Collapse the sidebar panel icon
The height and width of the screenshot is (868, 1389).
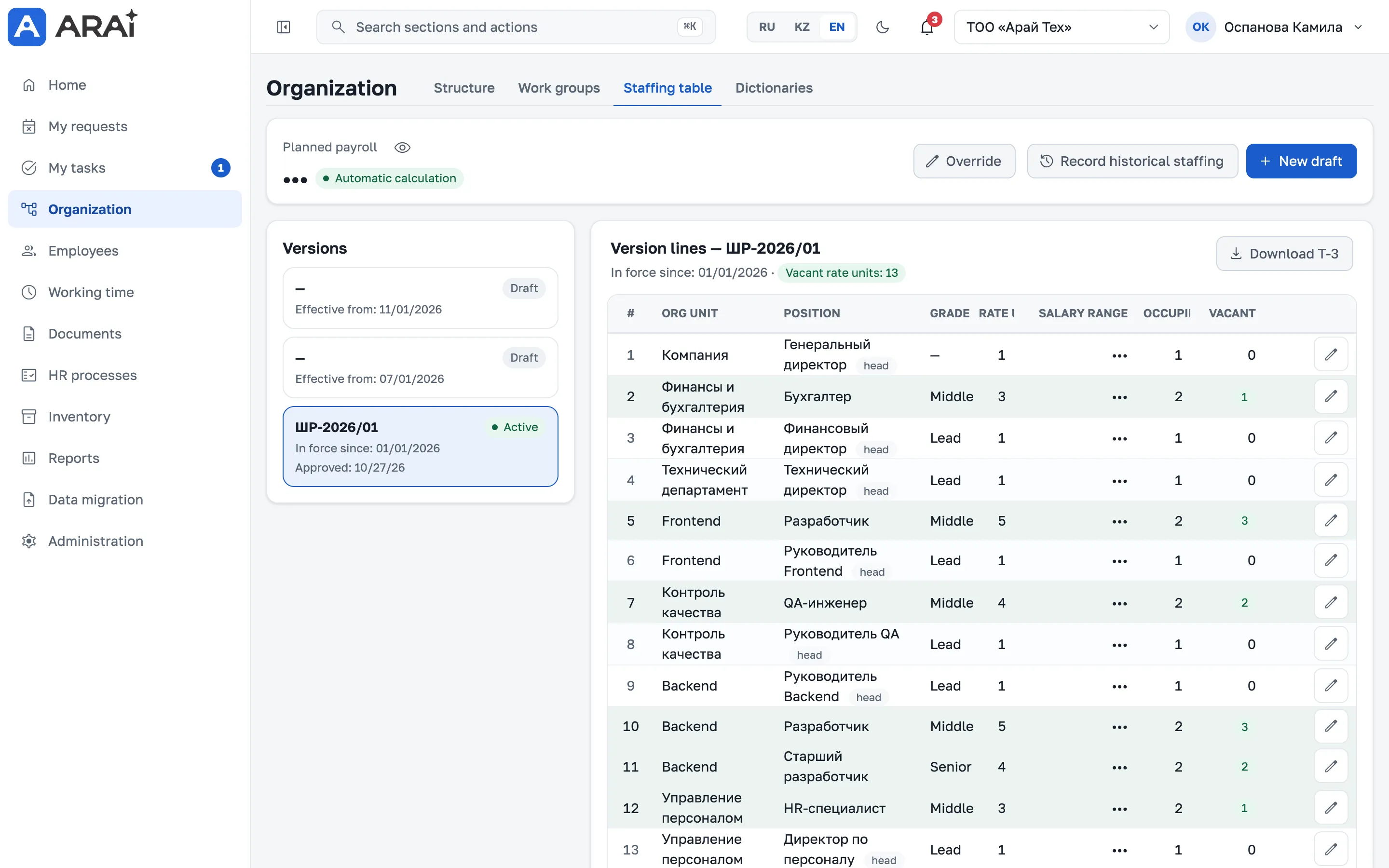click(x=284, y=27)
